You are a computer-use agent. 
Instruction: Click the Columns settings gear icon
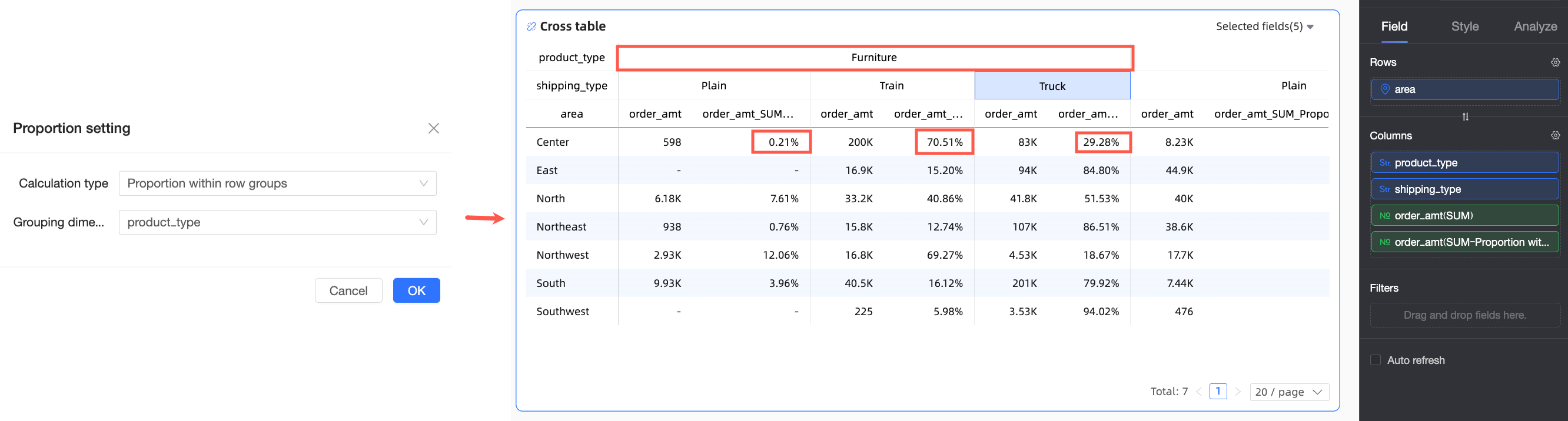click(x=1555, y=136)
